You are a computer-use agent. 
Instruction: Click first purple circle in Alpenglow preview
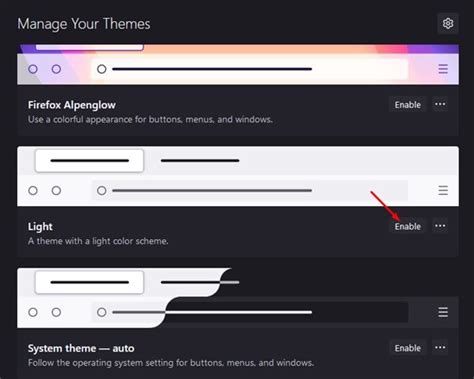point(33,69)
